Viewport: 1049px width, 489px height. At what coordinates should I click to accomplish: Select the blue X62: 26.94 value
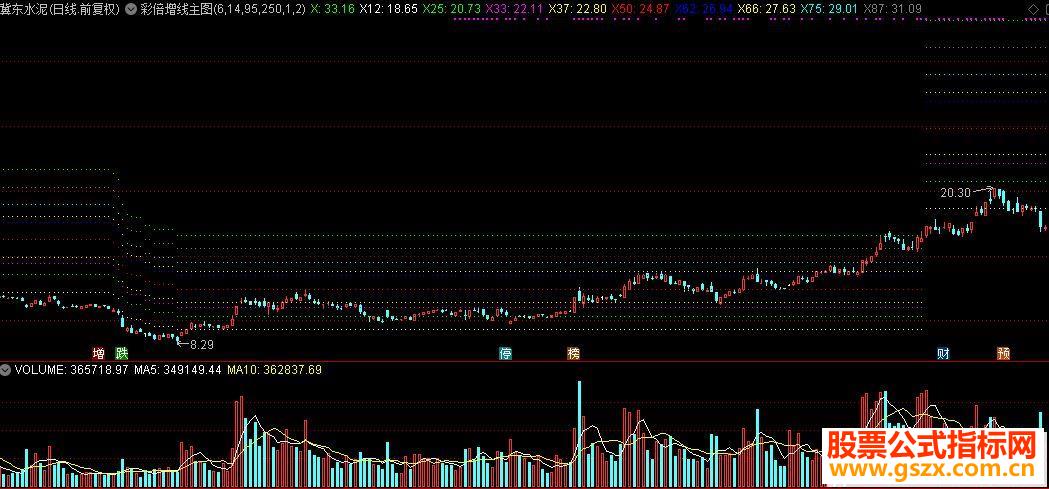point(702,9)
